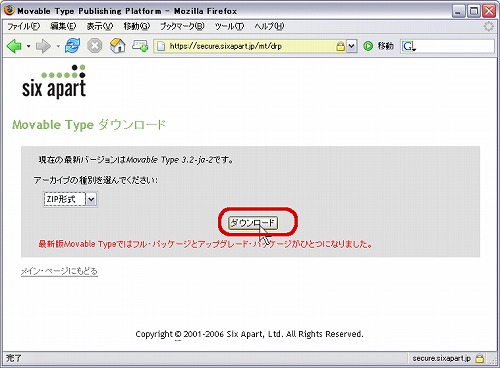Click the Movable Type ダウンロード heading
500x368 pixels.
pyautogui.click(x=89, y=125)
